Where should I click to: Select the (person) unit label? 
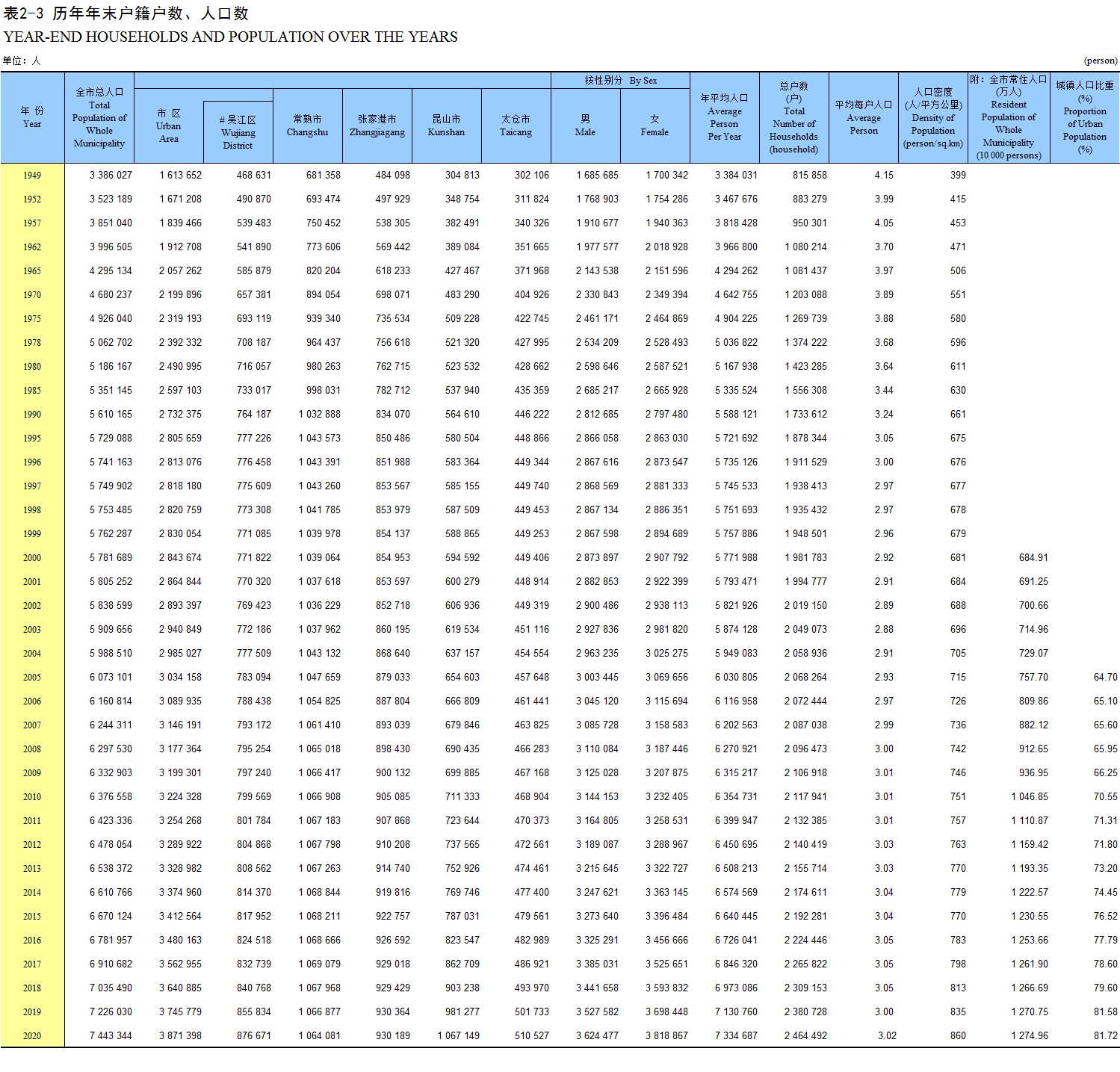(x=1101, y=61)
